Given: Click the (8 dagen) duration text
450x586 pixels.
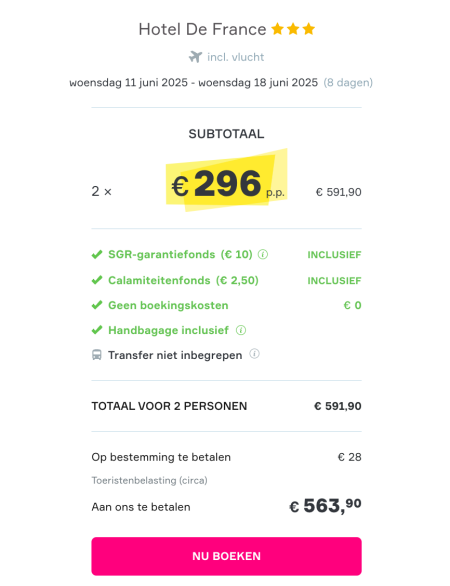Looking at the screenshot, I should click(348, 82).
